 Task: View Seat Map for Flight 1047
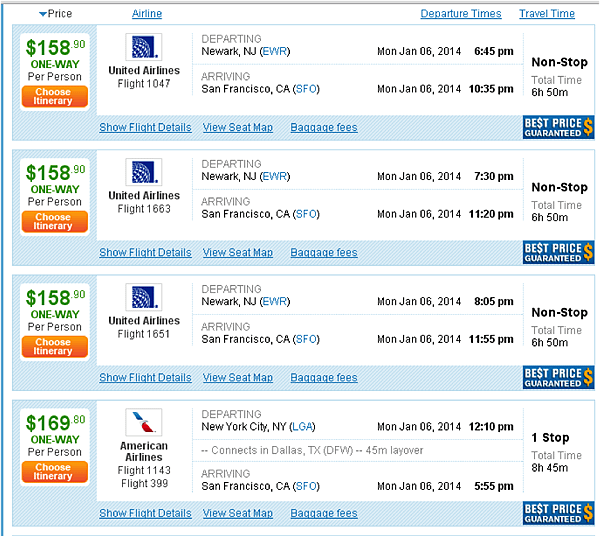[238, 127]
